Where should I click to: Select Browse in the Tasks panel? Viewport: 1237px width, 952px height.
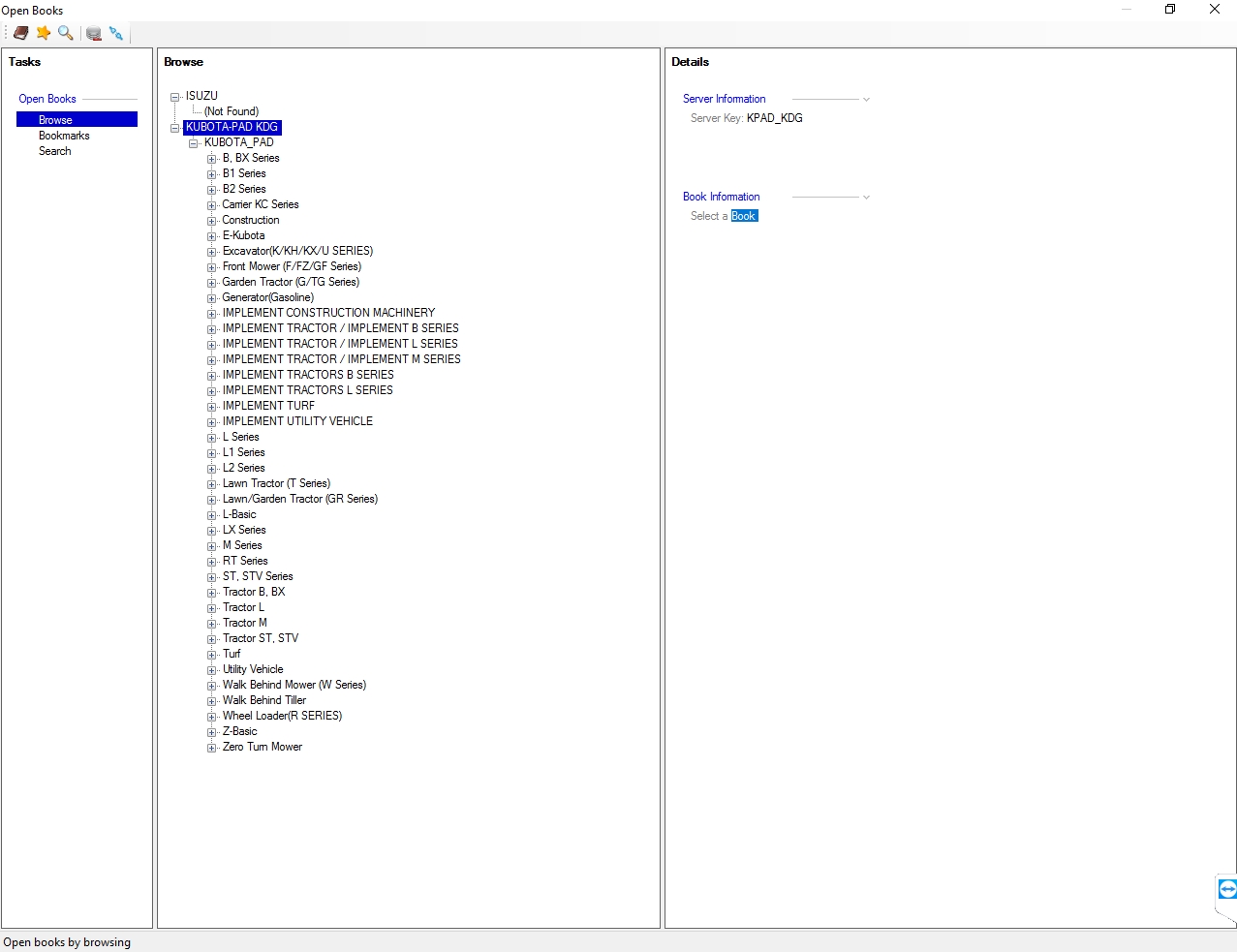77,120
